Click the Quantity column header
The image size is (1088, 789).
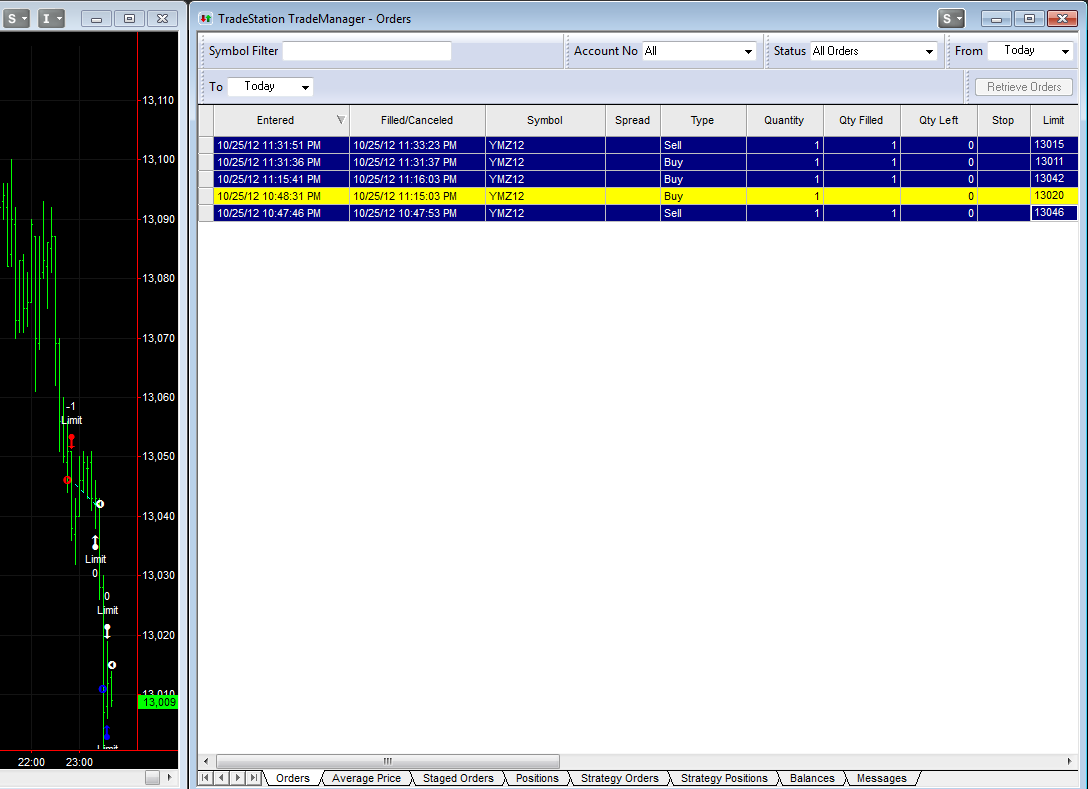point(785,120)
